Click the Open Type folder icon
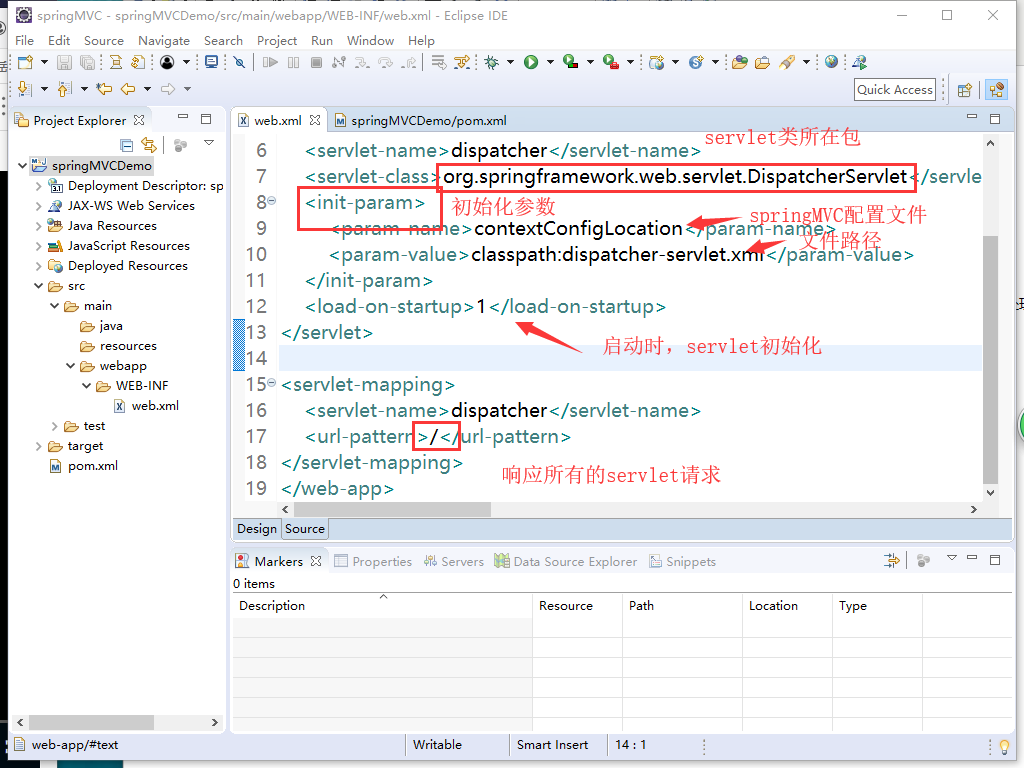The height and width of the screenshot is (768, 1024). tap(739, 62)
